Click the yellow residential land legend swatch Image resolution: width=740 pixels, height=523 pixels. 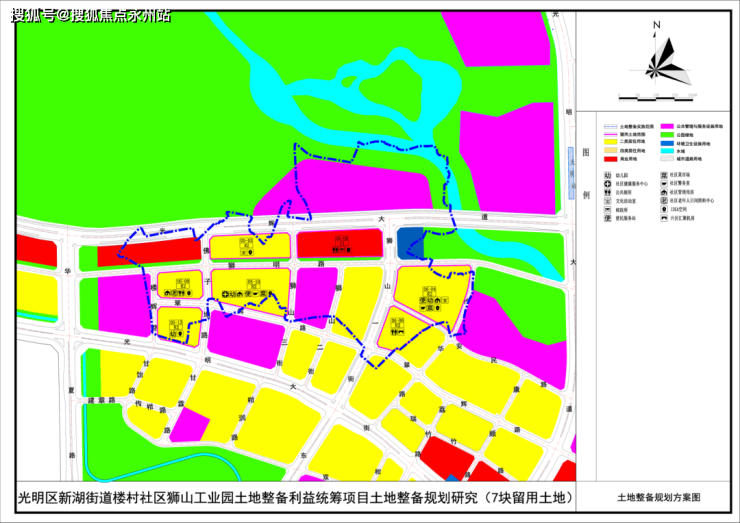611,142
